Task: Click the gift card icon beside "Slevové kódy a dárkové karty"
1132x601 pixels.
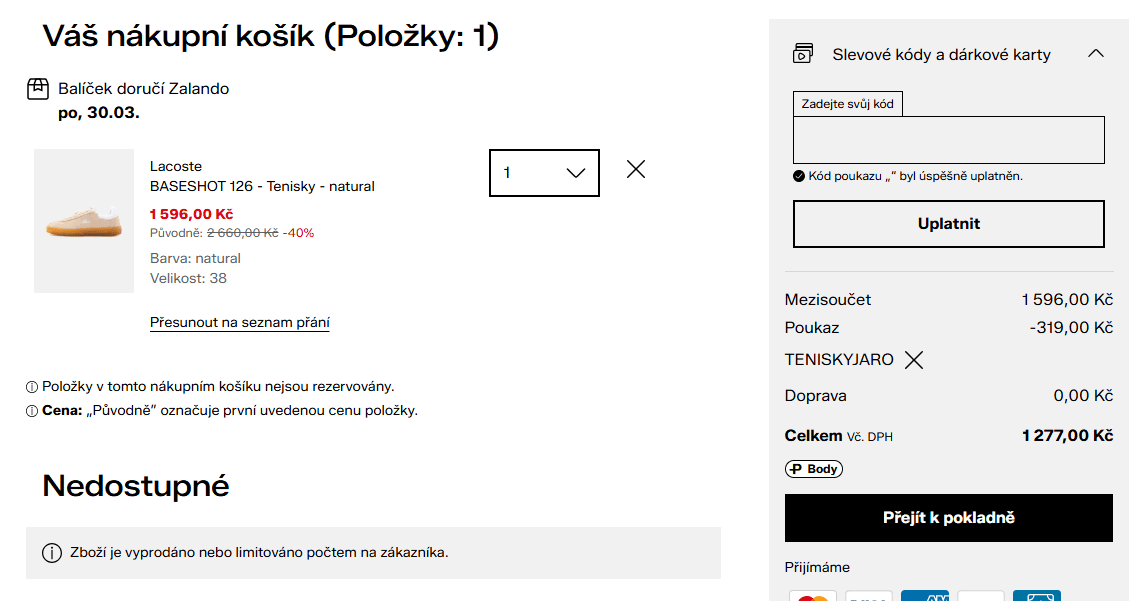Action: [x=801, y=54]
